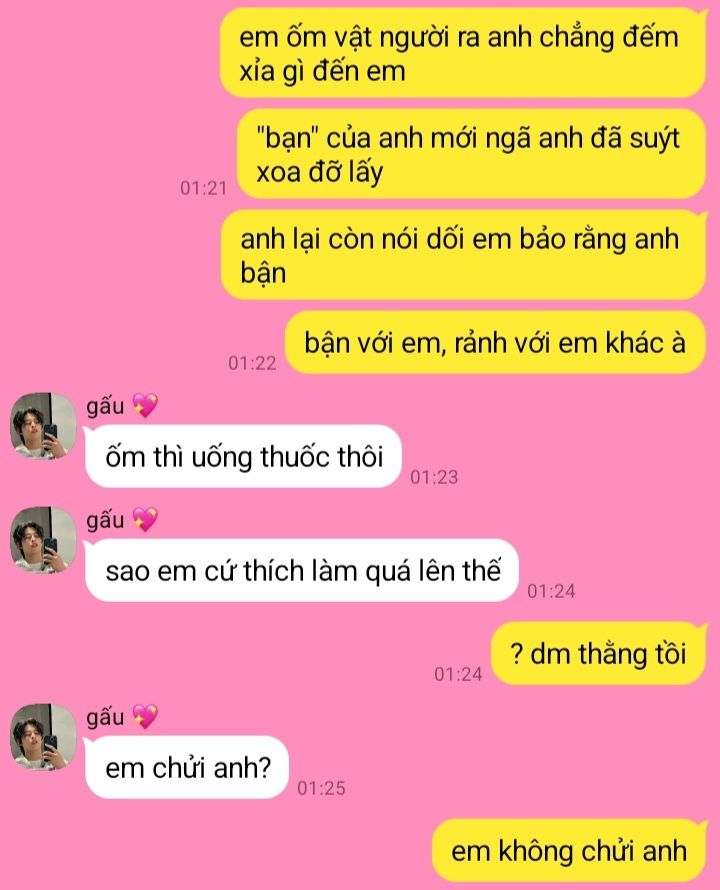Viewport: 720px width, 890px height.
Task: Tap the avatar beside "sao em cứ thích làm quá"
Action: 43,540
